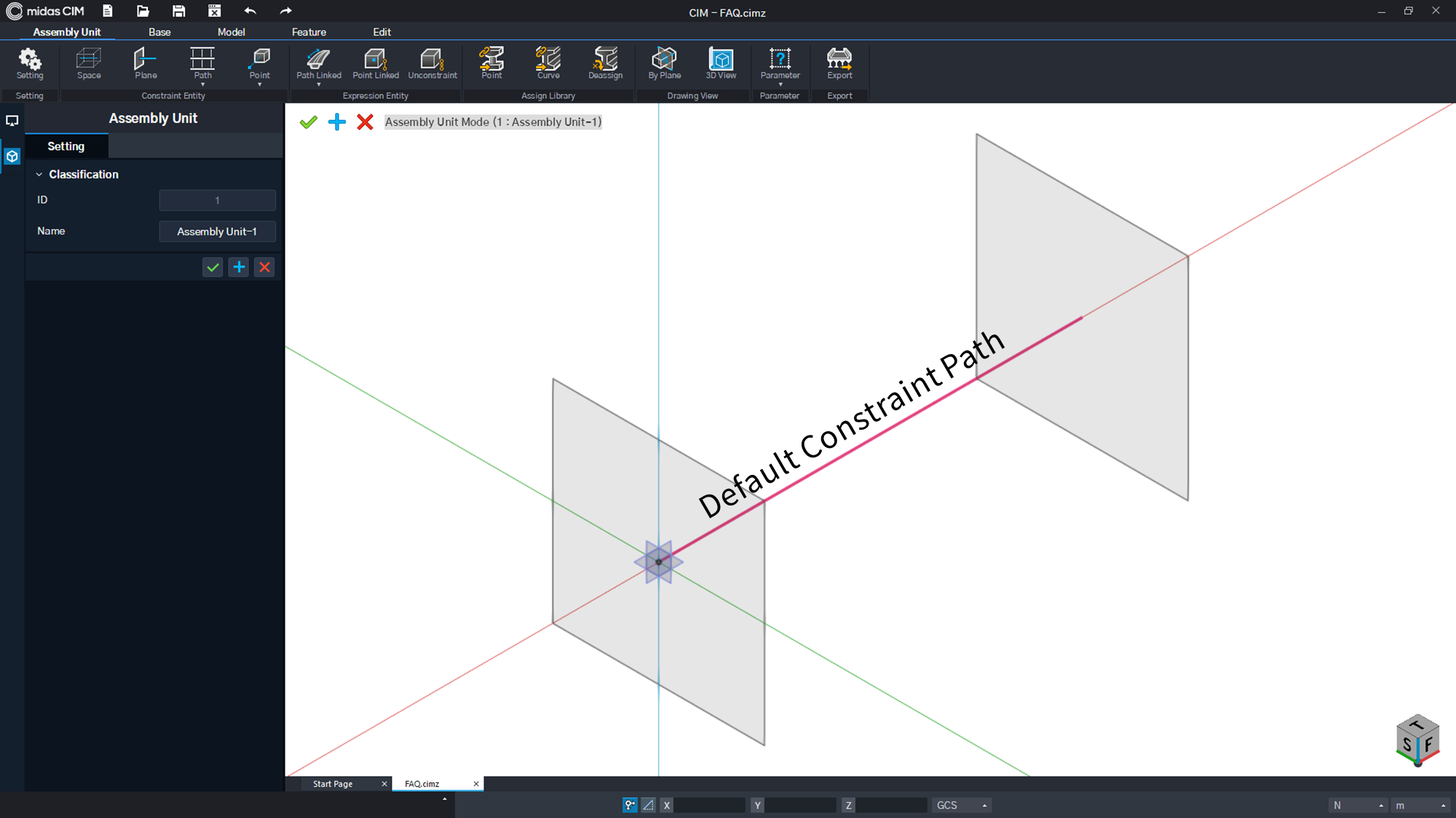The image size is (1456, 818).
Task: Select the FAQ.cimz document tab
Action: 422,784
